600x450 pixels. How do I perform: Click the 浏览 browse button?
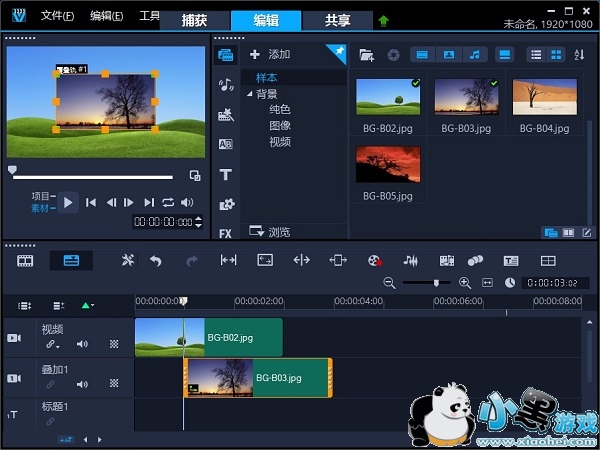(269, 232)
